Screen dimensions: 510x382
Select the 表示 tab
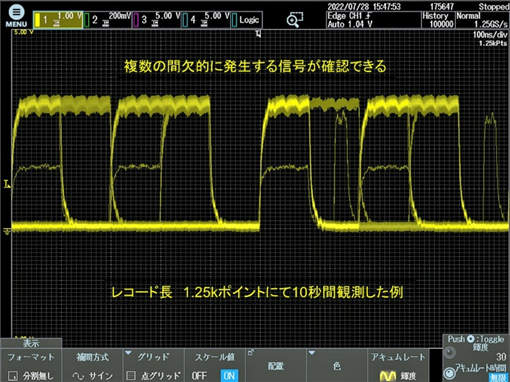(x=31, y=343)
